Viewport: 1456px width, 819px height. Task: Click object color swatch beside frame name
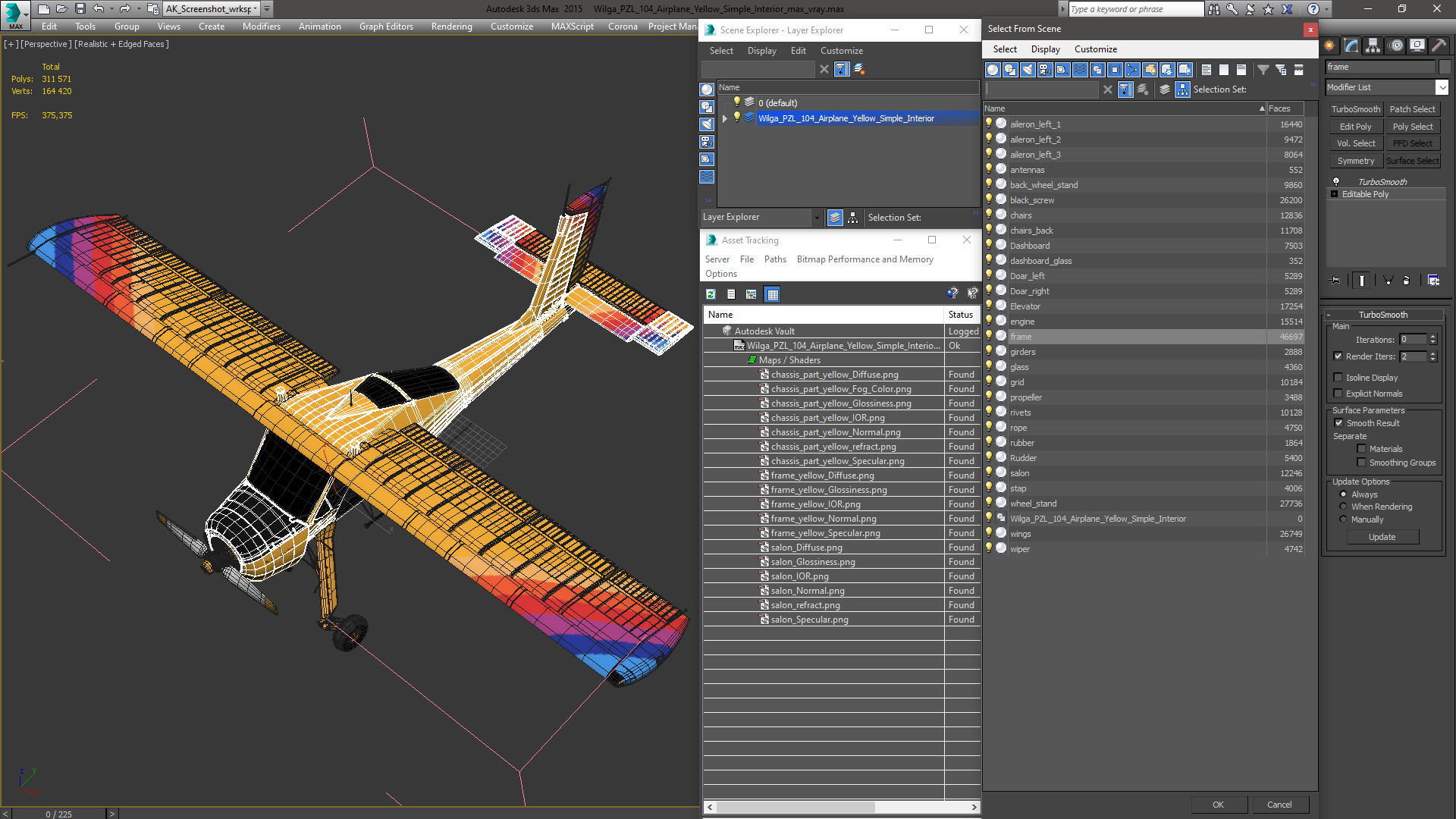(x=1445, y=67)
